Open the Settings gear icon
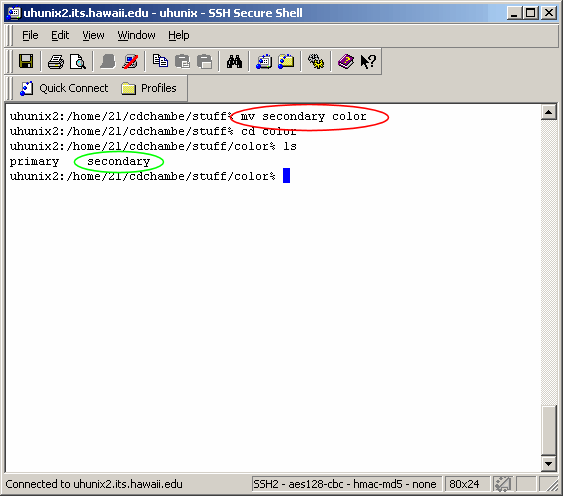This screenshot has height=496, width=564. (x=316, y=62)
